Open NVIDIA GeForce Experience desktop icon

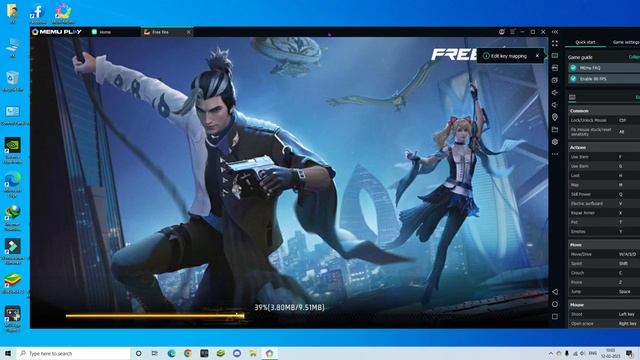(x=13, y=150)
